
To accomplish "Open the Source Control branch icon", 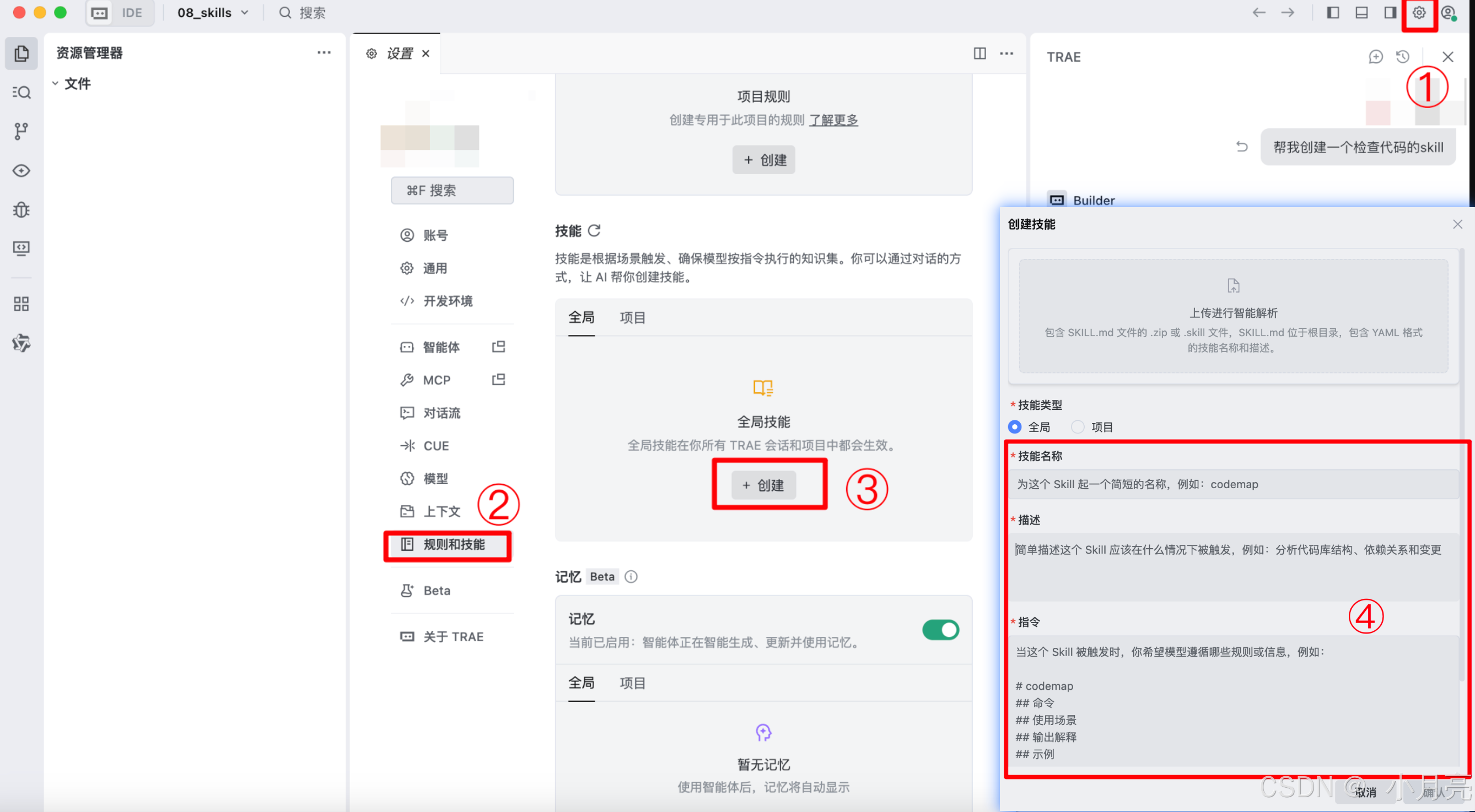I will click(21, 131).
